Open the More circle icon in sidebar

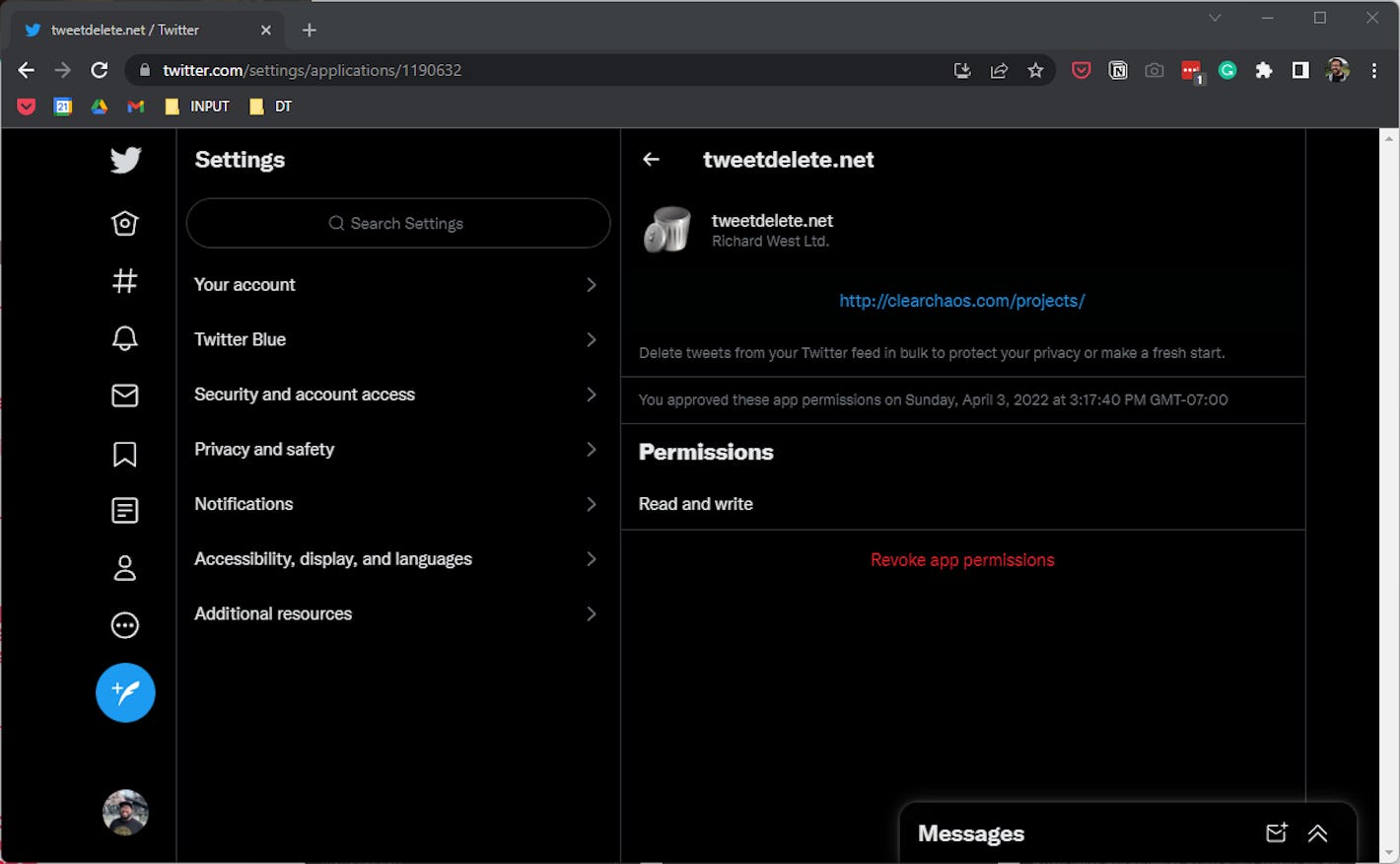tap(125, 625)
